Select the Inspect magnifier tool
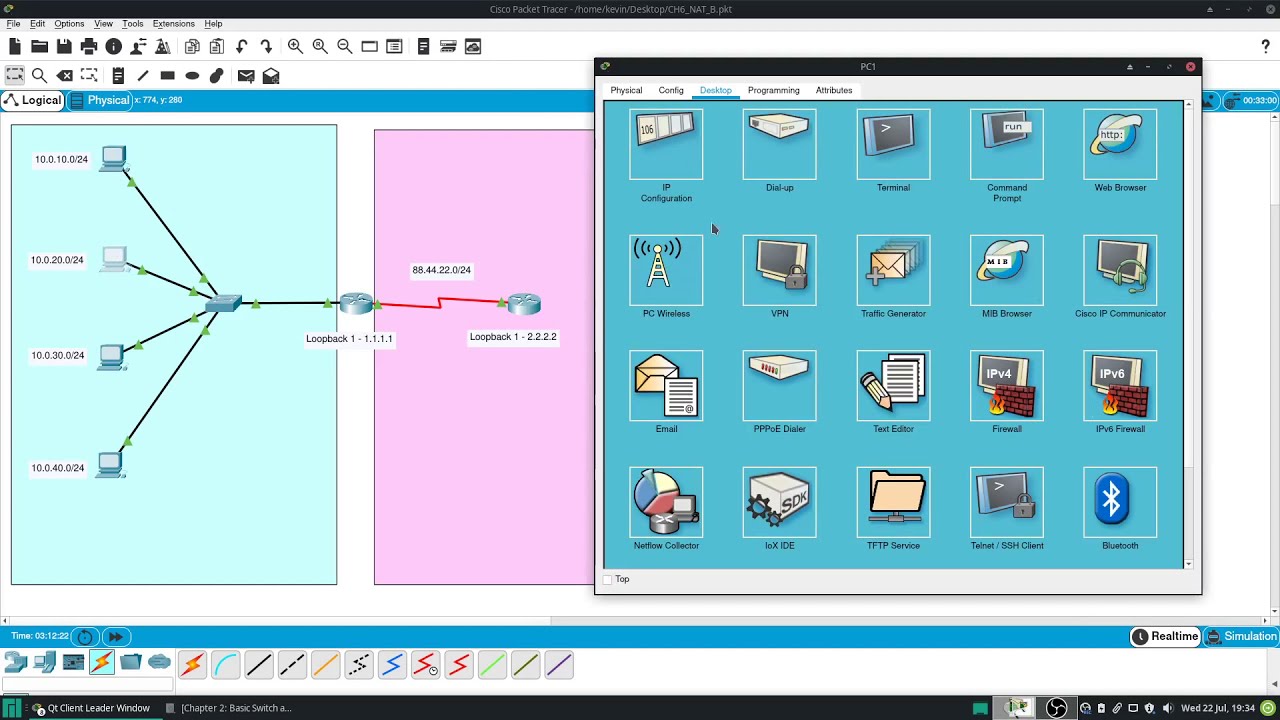Image resolution: width=1280 pixels, height=720 pixels. 39,75
